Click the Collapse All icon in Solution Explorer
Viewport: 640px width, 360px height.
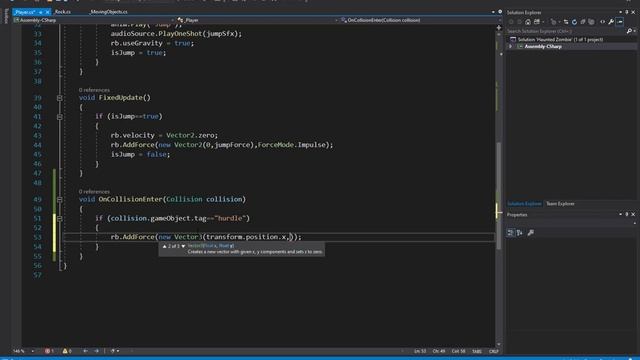[x=583, y=22]
